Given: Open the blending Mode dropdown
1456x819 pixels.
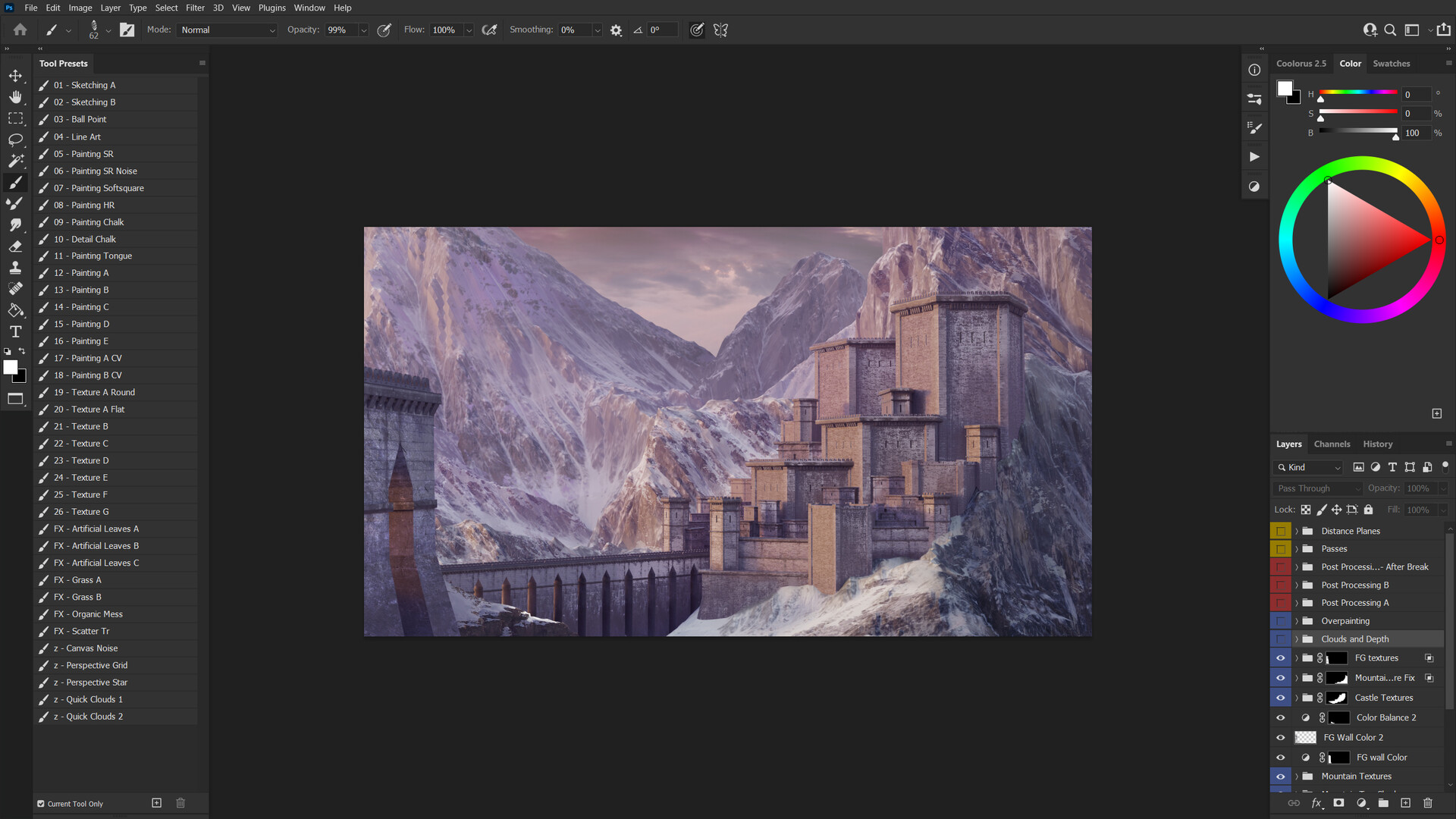Looking at the screenshot, I should (227, 30).
